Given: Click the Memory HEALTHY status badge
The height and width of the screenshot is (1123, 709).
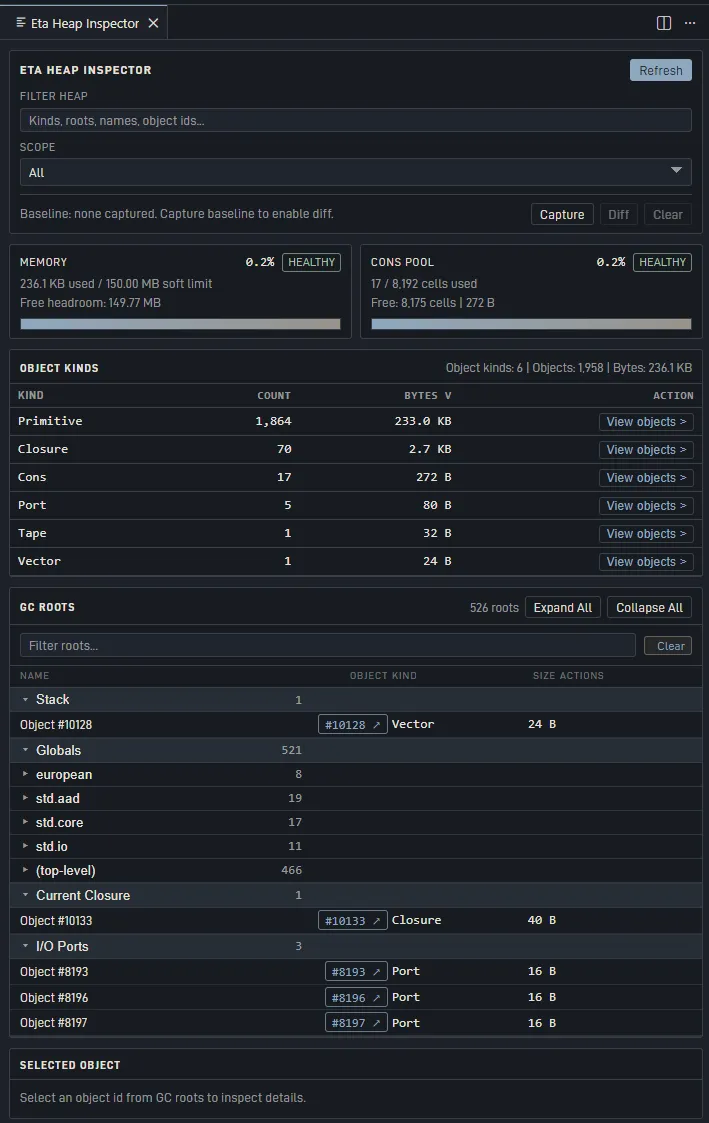Looking at the screenshot, I should (312, 262).
